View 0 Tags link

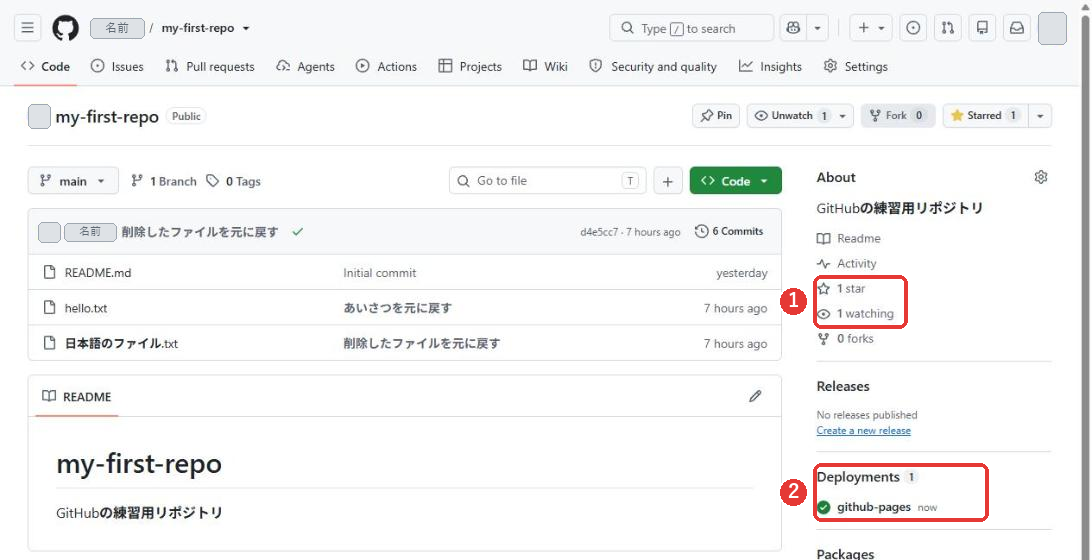(234, 181)
